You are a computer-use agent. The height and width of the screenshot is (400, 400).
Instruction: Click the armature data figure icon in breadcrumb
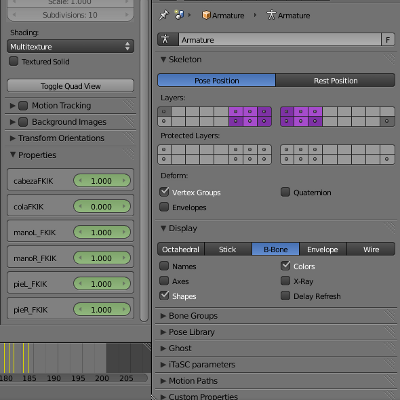(271, 15)
